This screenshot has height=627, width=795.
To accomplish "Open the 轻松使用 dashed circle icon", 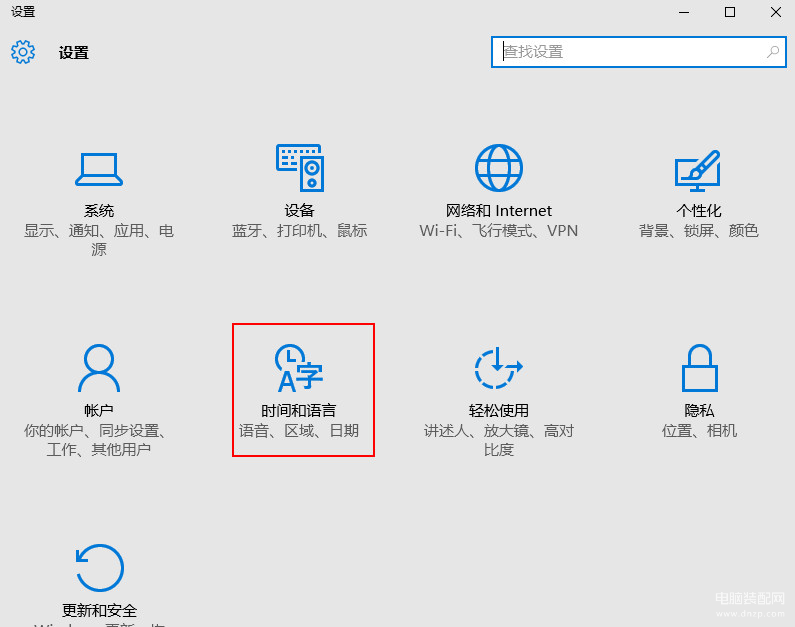I will [x=498, y=368].
